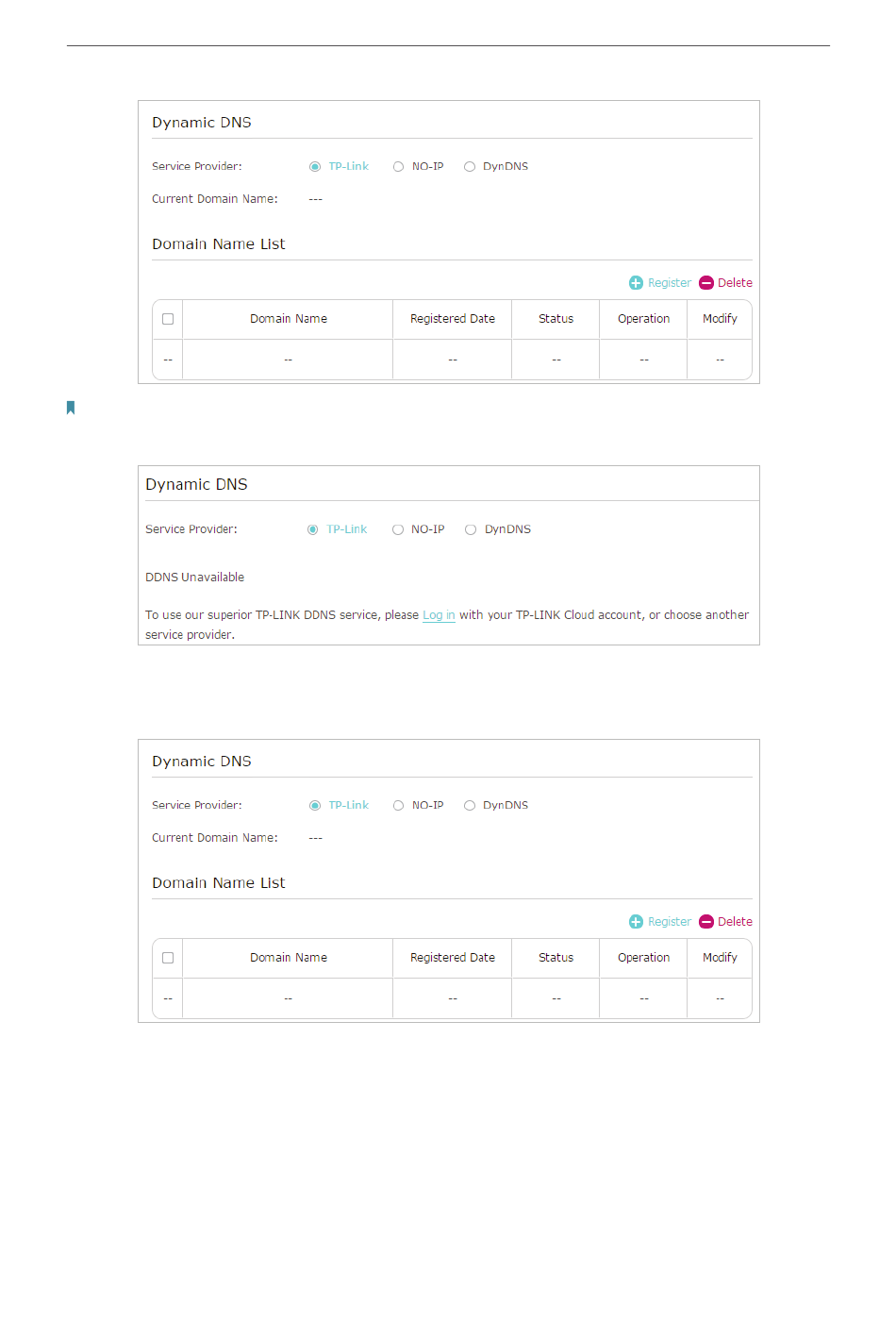The width and height of the screenshot is (896, 1340).
Task: Select TP-Link radio in DDNS Unavailable panel
Action: click(313, 530)
